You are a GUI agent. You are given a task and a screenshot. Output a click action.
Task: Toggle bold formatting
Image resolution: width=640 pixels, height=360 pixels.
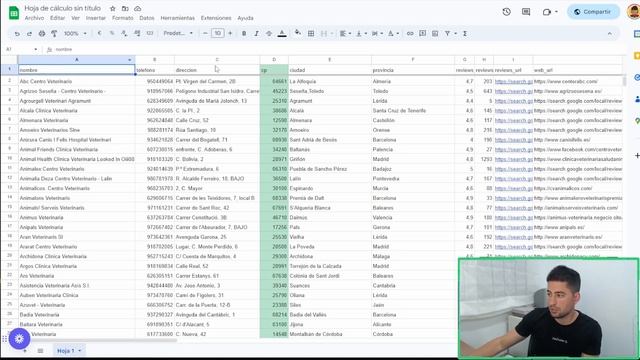(244, 33)
